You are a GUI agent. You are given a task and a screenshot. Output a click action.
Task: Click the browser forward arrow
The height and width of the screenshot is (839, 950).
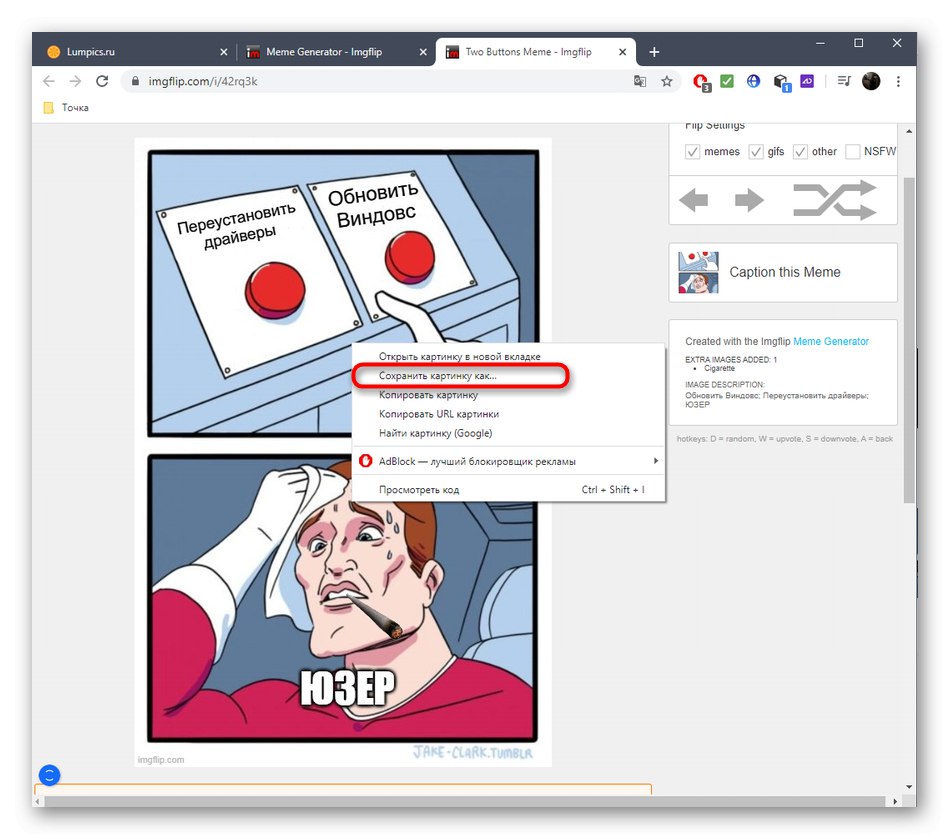point(75,81)
